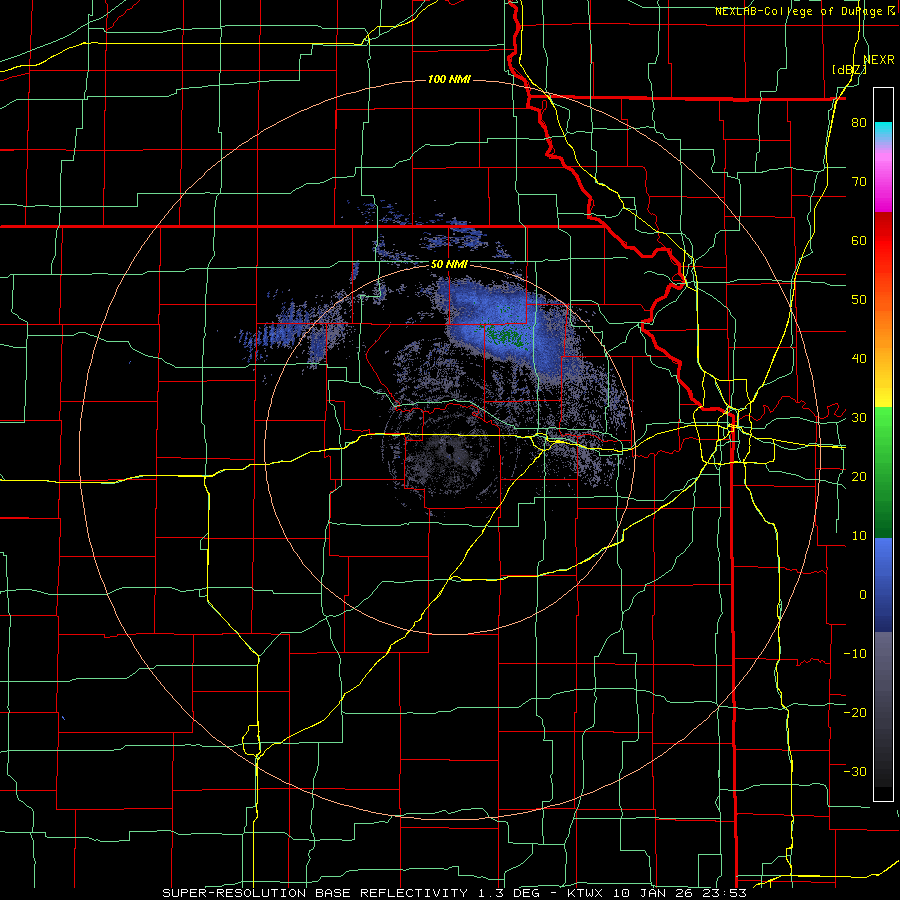Click the 50 dBZ scale value
This screenshot has height=900, width=900.
[859, 300]
